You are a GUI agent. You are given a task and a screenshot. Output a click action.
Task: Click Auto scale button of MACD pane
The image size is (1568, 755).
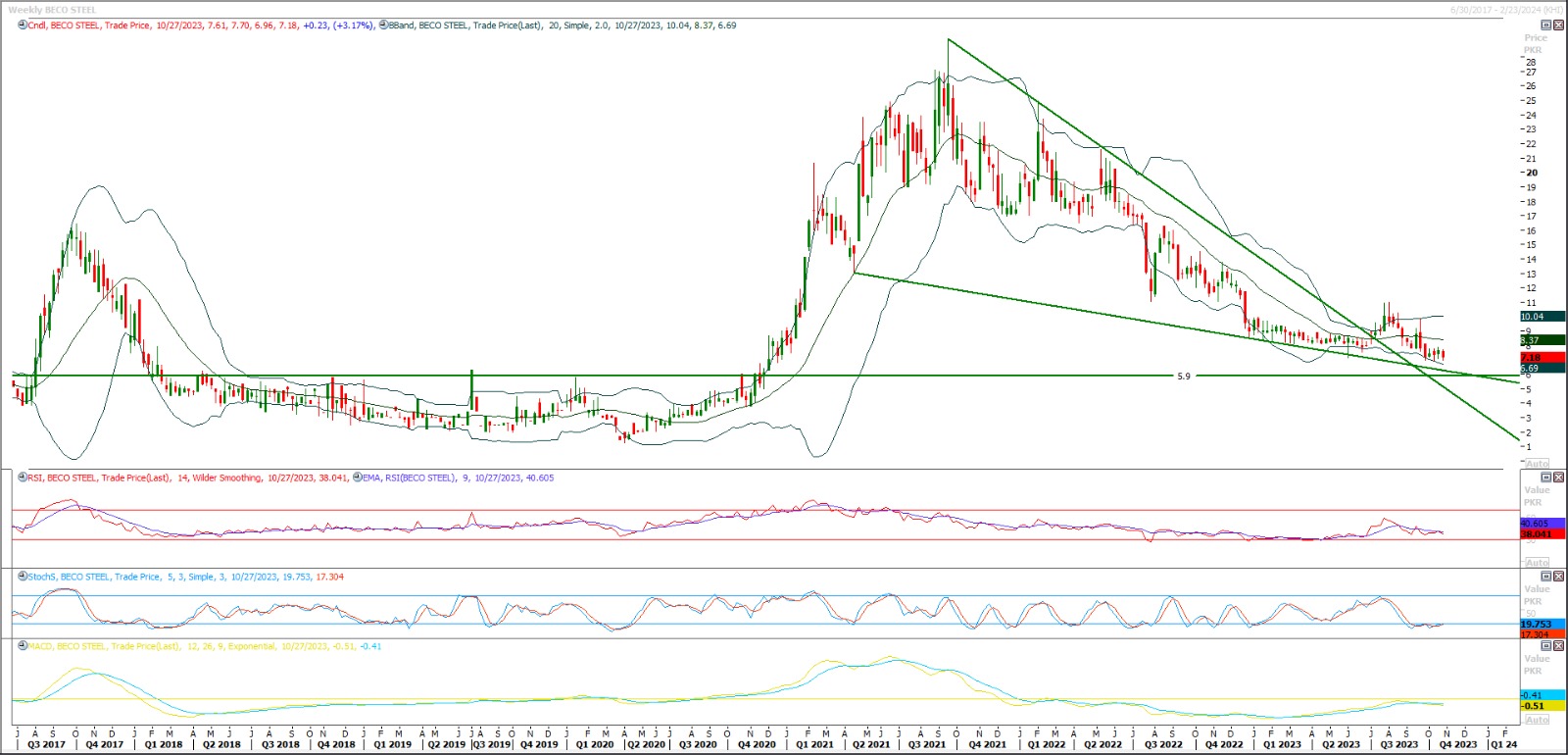pos(1538,720)
